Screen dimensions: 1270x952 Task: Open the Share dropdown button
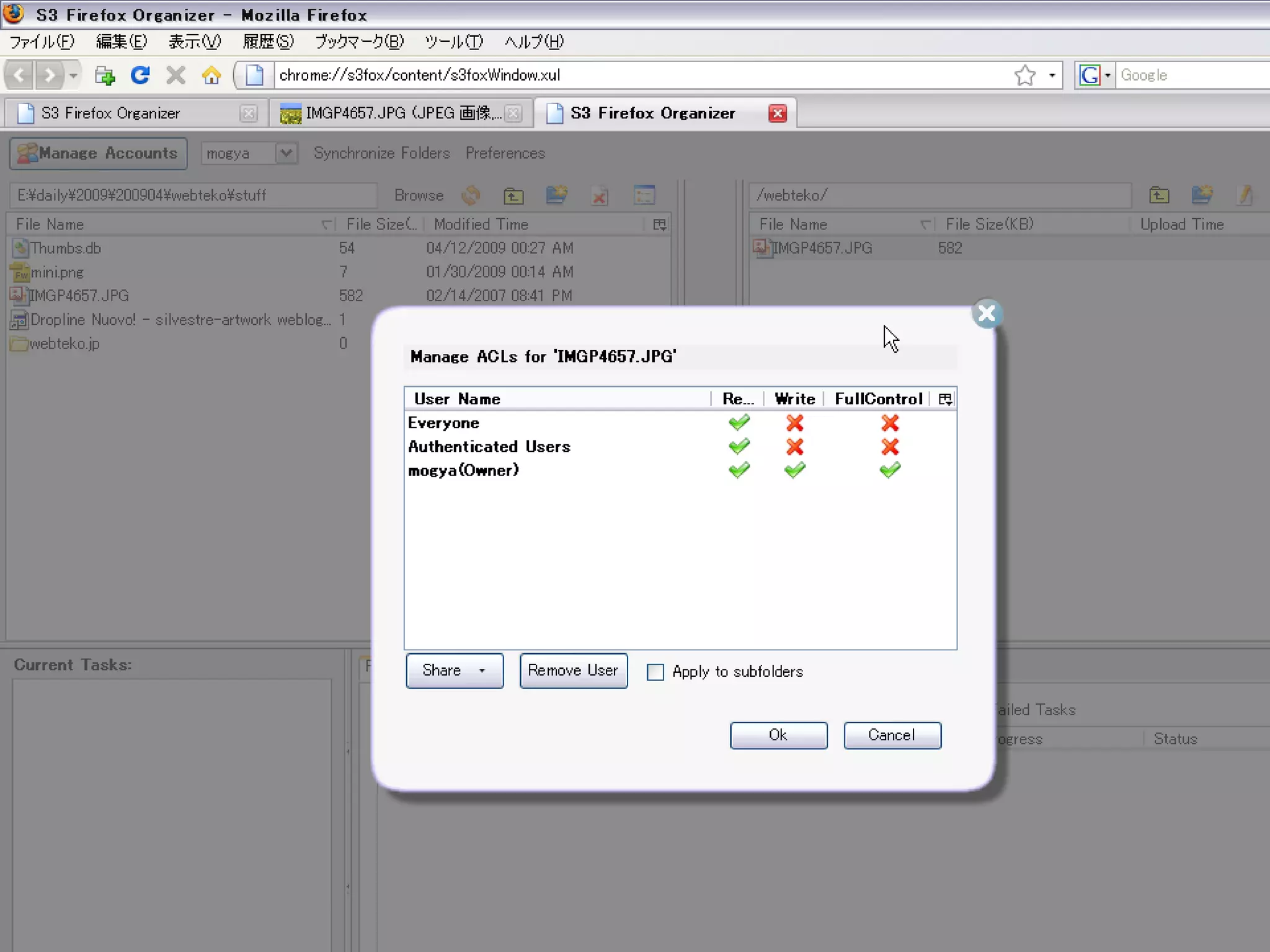point(455,671)
